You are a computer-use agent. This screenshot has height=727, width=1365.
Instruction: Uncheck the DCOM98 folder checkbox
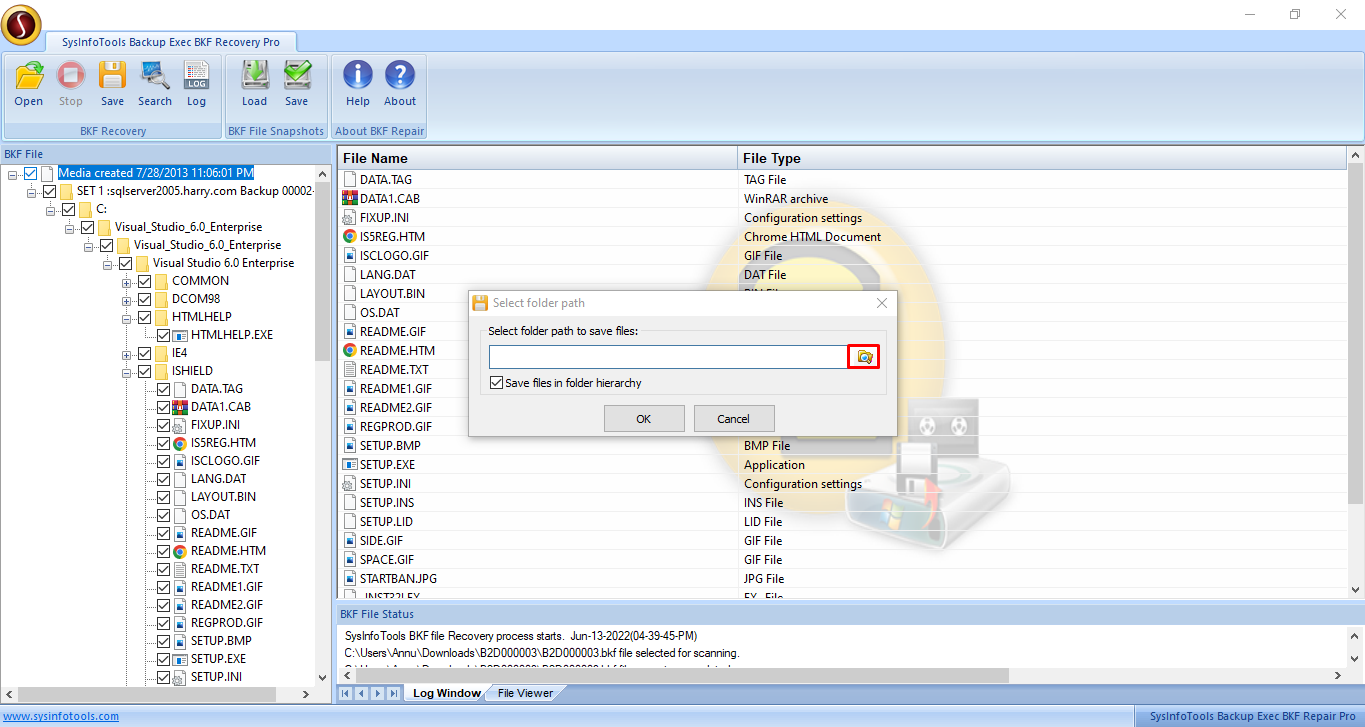click(x=144, y=299)
